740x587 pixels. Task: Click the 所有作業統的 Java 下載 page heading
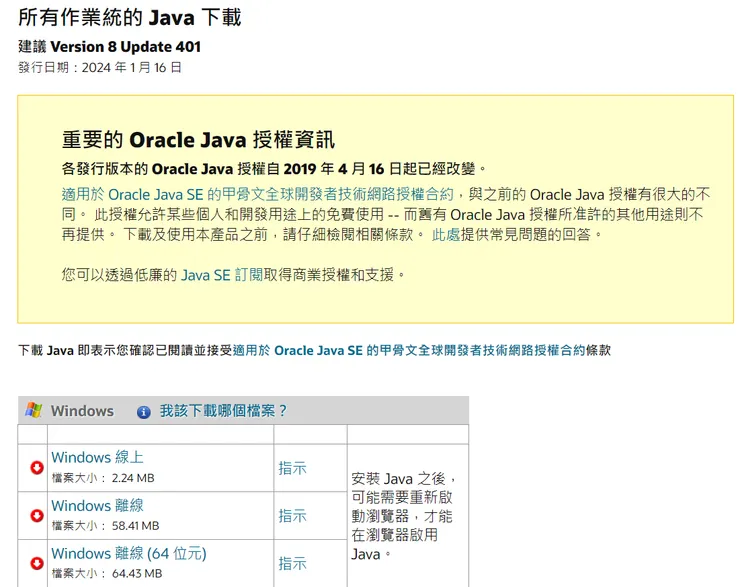(x=130, y=18)
